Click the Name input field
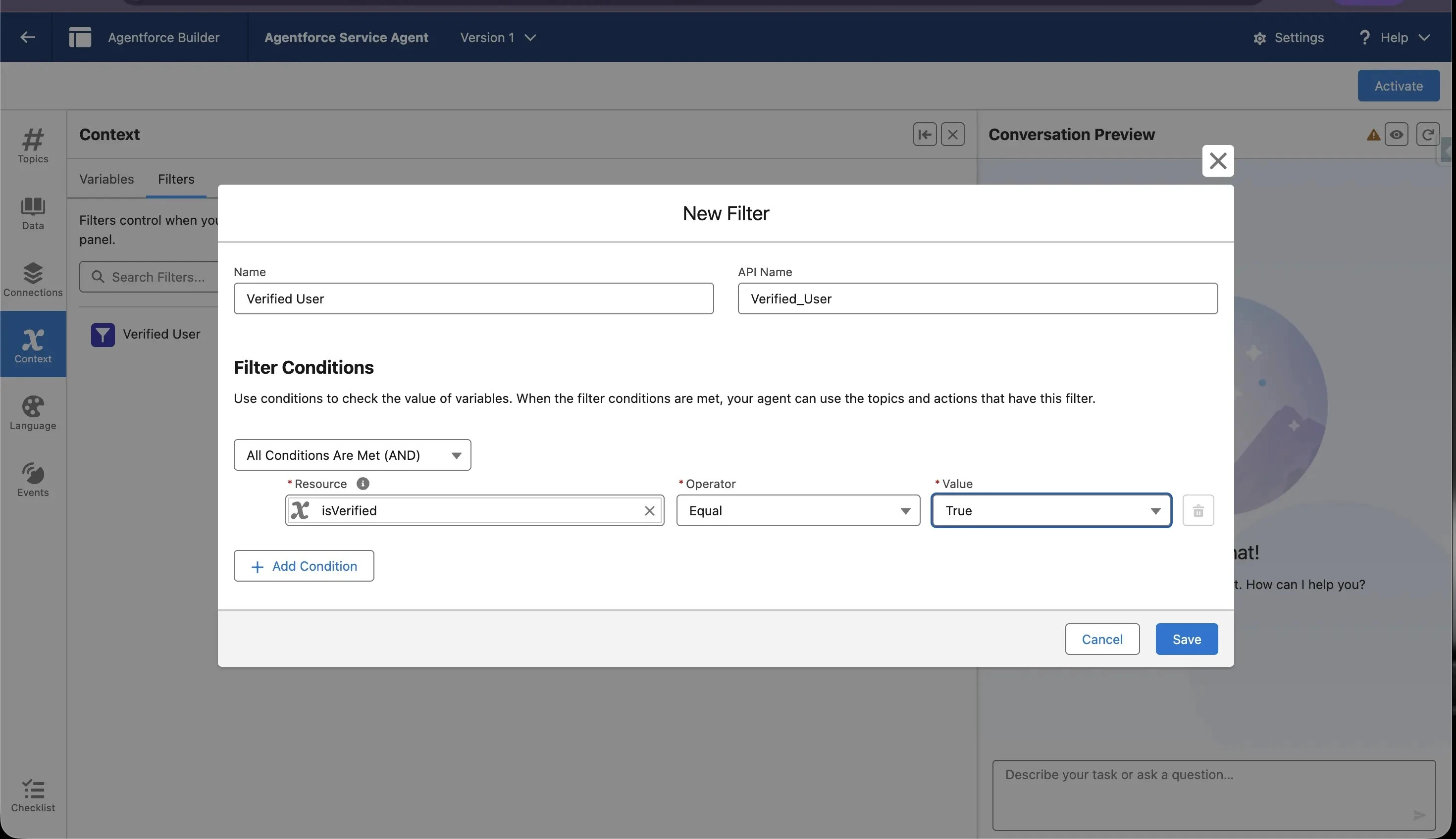1456x839 pixels. click(x=473, y=298)
